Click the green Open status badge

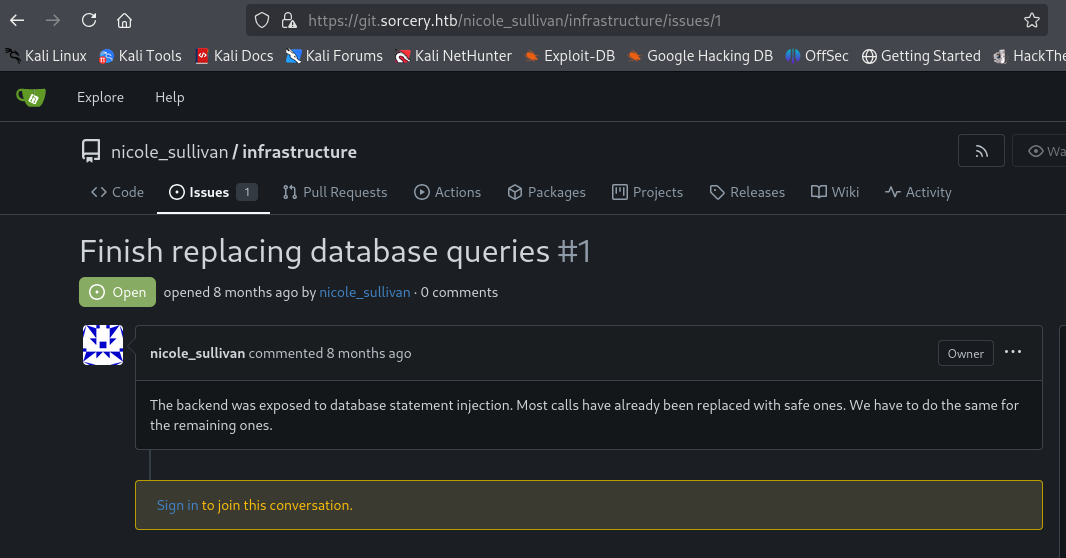click(118, 292)
